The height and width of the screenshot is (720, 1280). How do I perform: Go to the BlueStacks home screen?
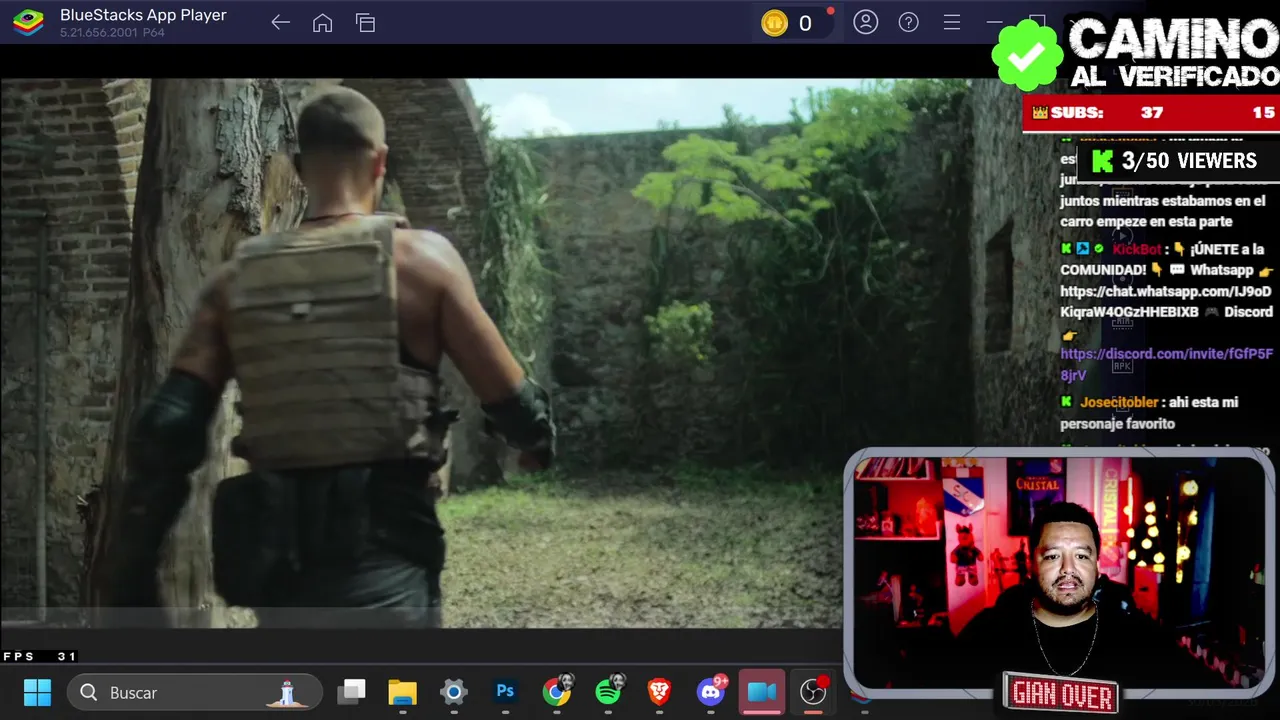322,23
